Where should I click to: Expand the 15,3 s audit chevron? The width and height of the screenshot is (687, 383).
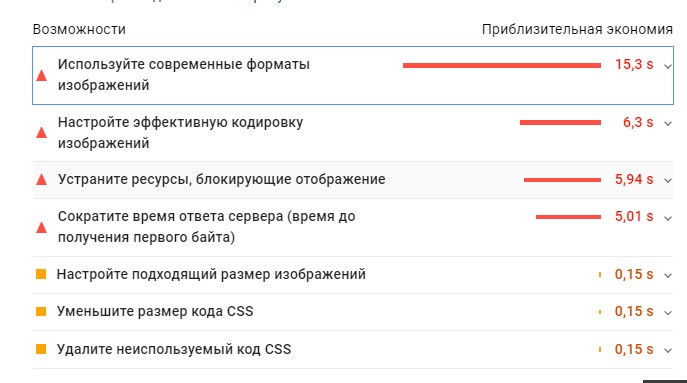pyautogui.click(x=668, y=66)
